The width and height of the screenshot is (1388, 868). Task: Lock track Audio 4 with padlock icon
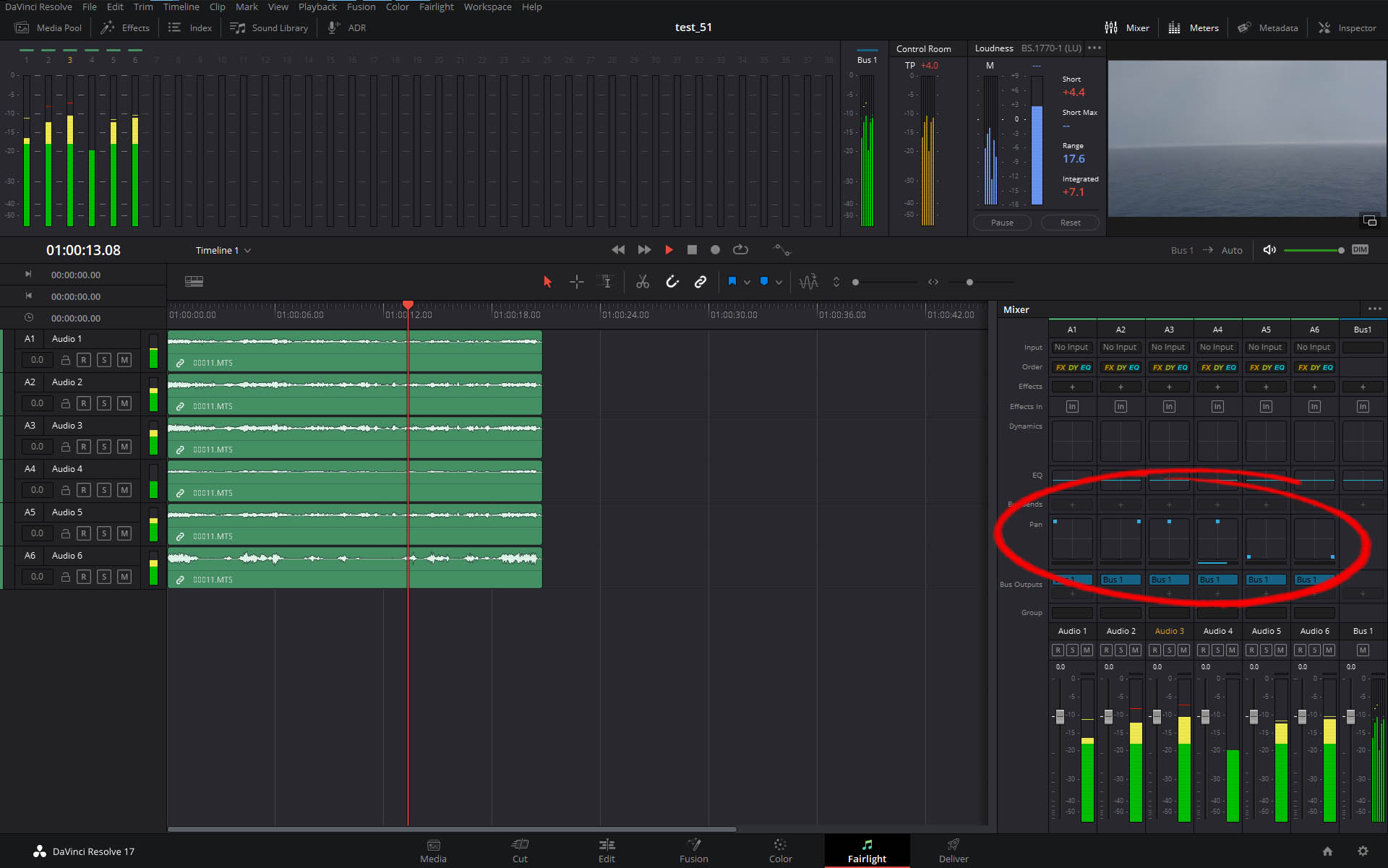pos(65,490)
